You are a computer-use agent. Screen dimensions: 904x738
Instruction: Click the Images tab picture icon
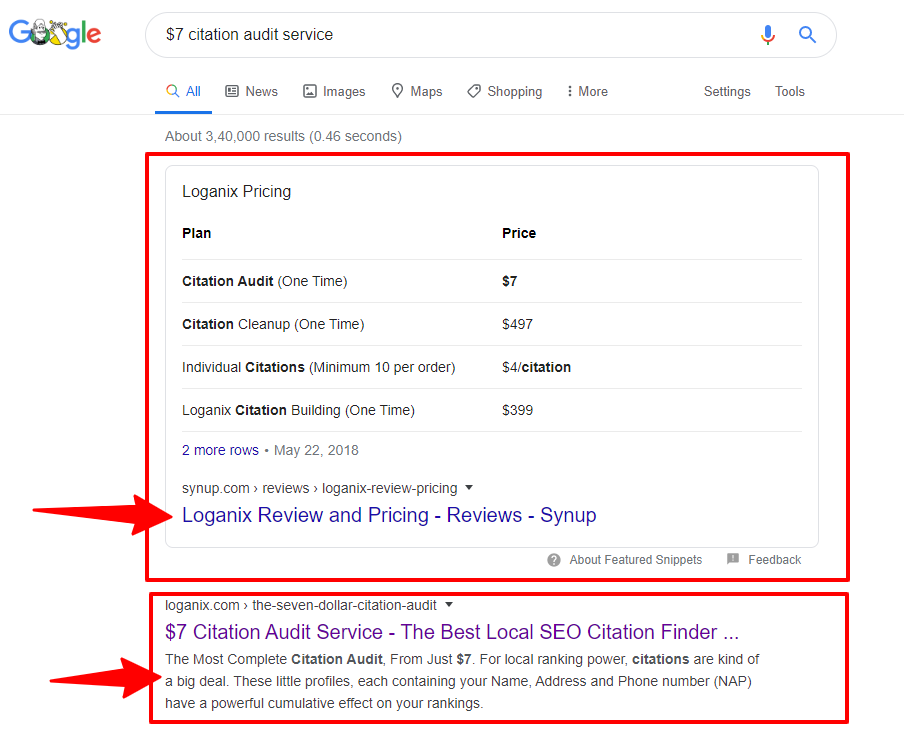tap(310, 91)
